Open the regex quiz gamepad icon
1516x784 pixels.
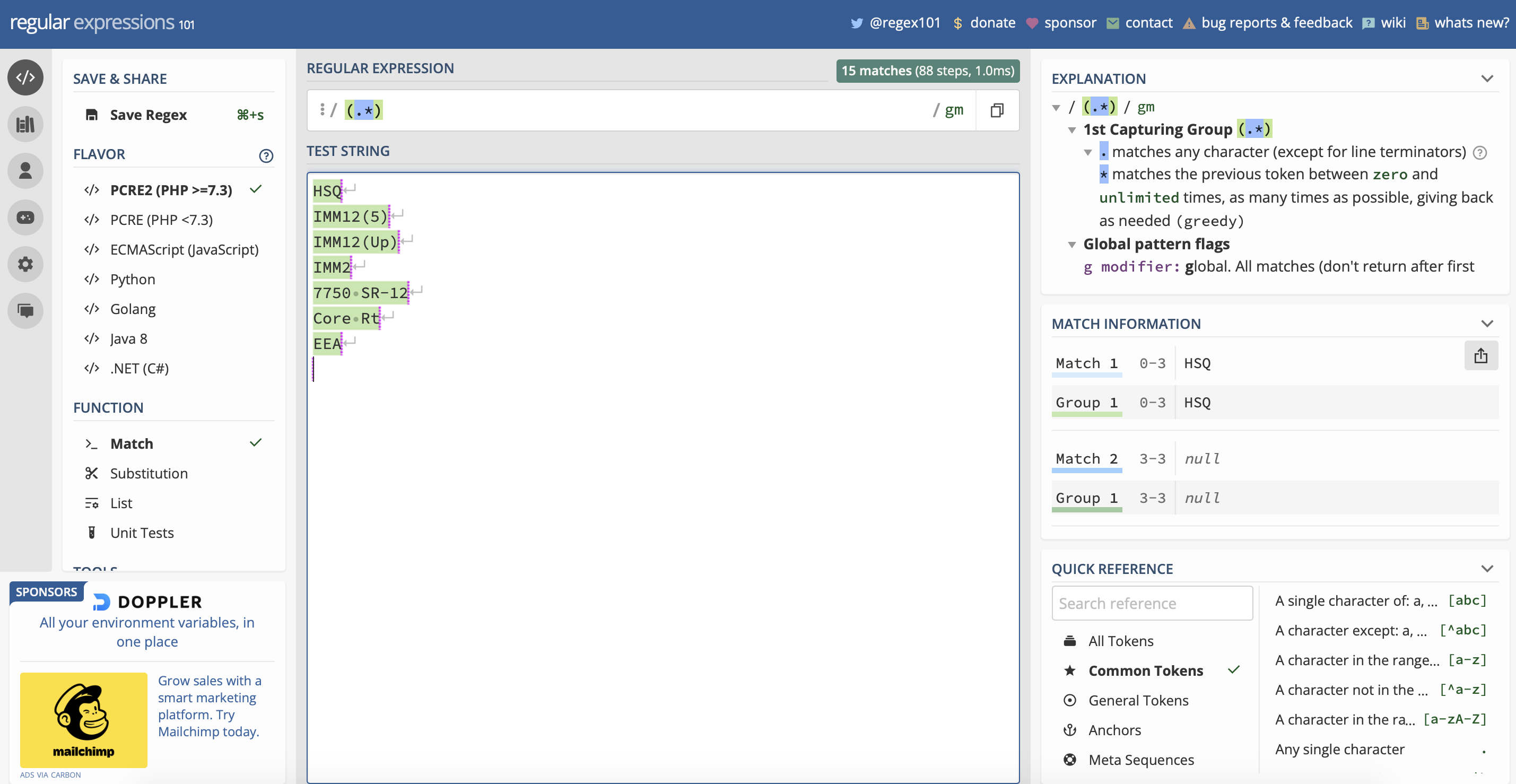(x=25, y=217)
